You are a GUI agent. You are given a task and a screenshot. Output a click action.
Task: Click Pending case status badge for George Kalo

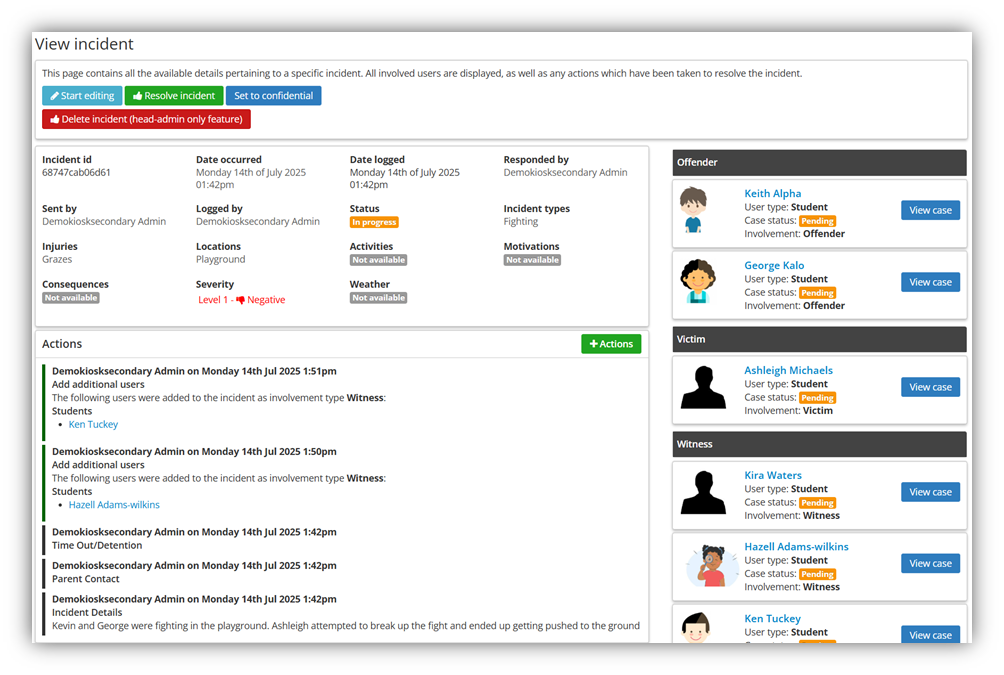pos(817,293)
